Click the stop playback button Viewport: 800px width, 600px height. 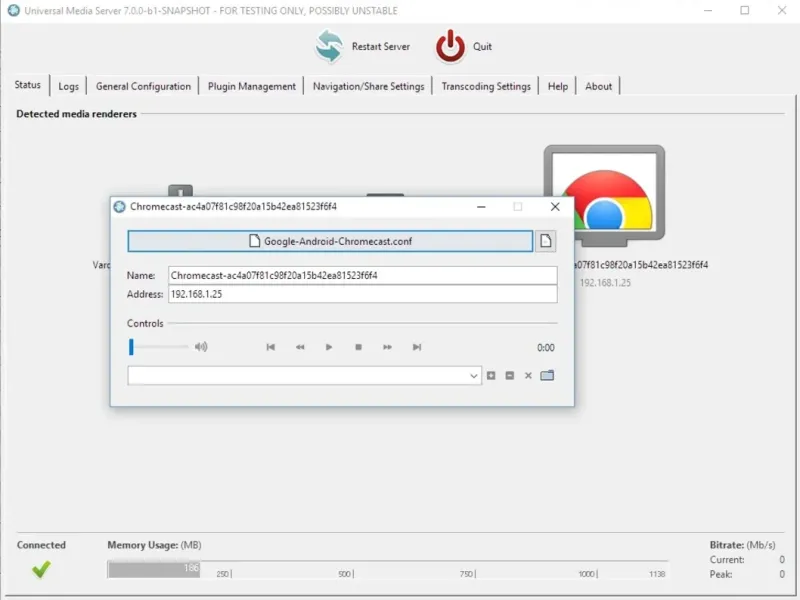pyautogui.click(x=359, y=347)
